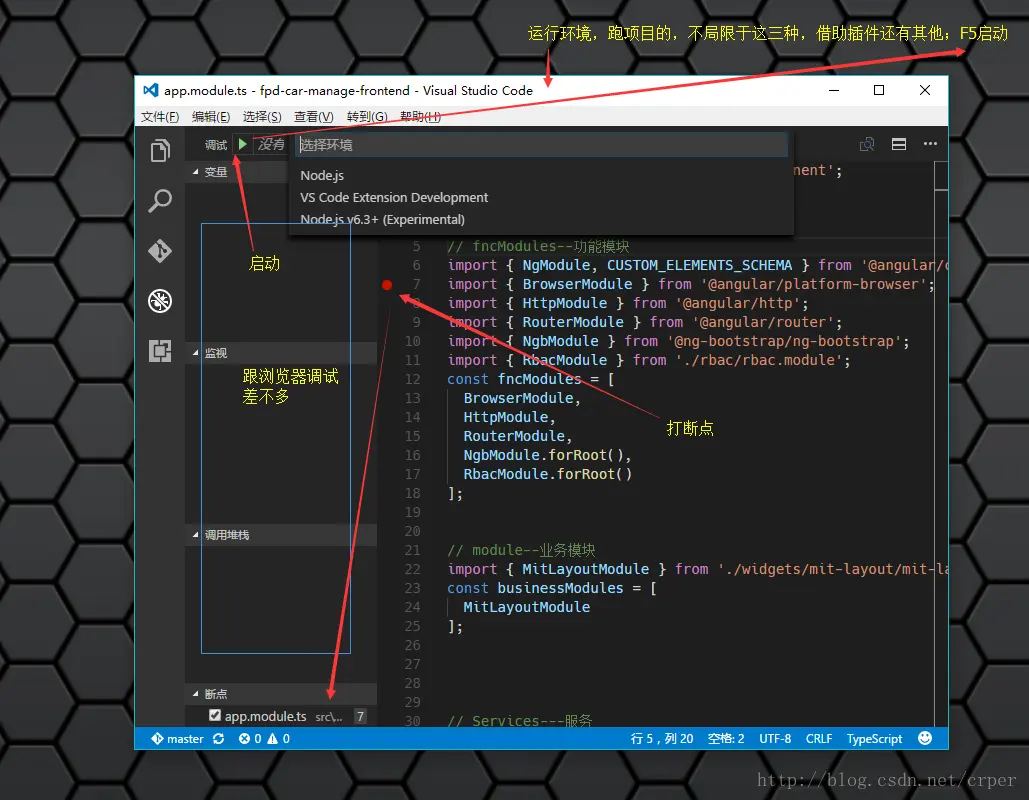Click the More Actions ellipsis icon

click(x=928, y=144)
